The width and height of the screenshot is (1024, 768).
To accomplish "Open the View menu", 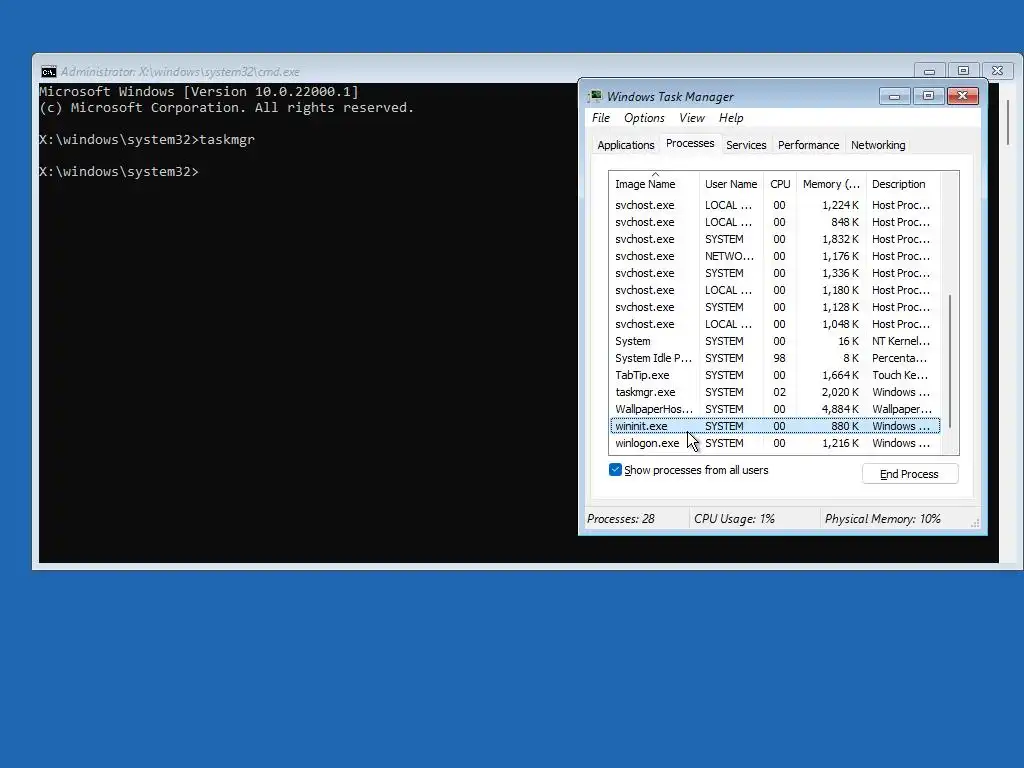I will click(692, 118).
